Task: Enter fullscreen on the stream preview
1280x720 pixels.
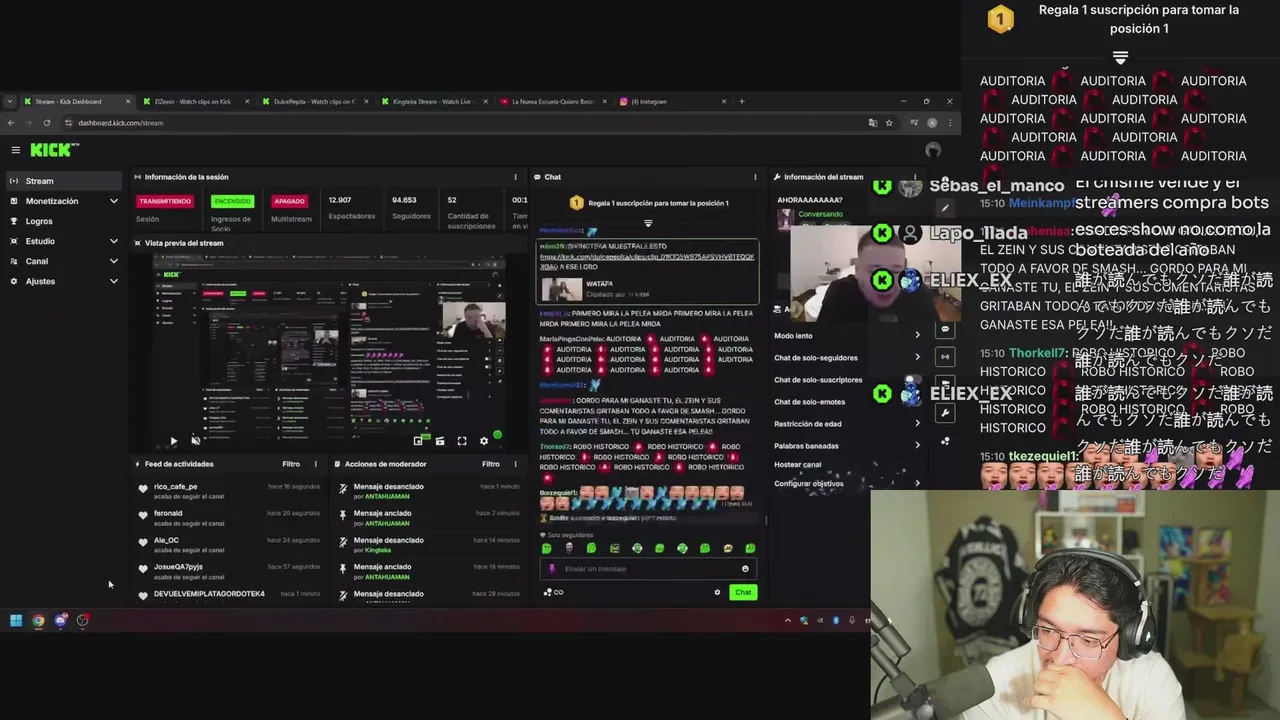Action: coord(462,441)
